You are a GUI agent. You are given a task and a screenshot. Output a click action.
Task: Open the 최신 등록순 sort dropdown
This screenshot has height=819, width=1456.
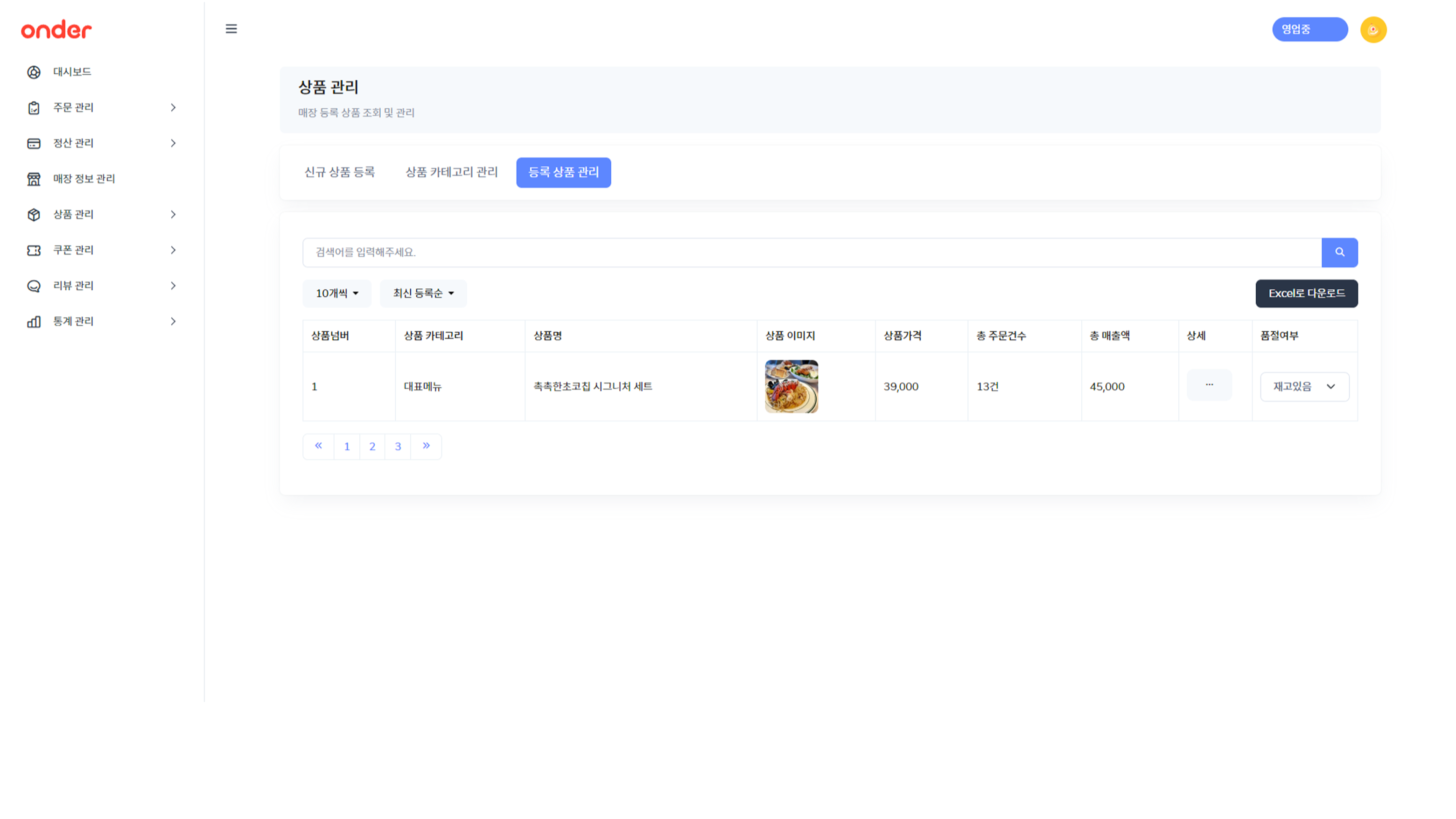tap(423, 294)
